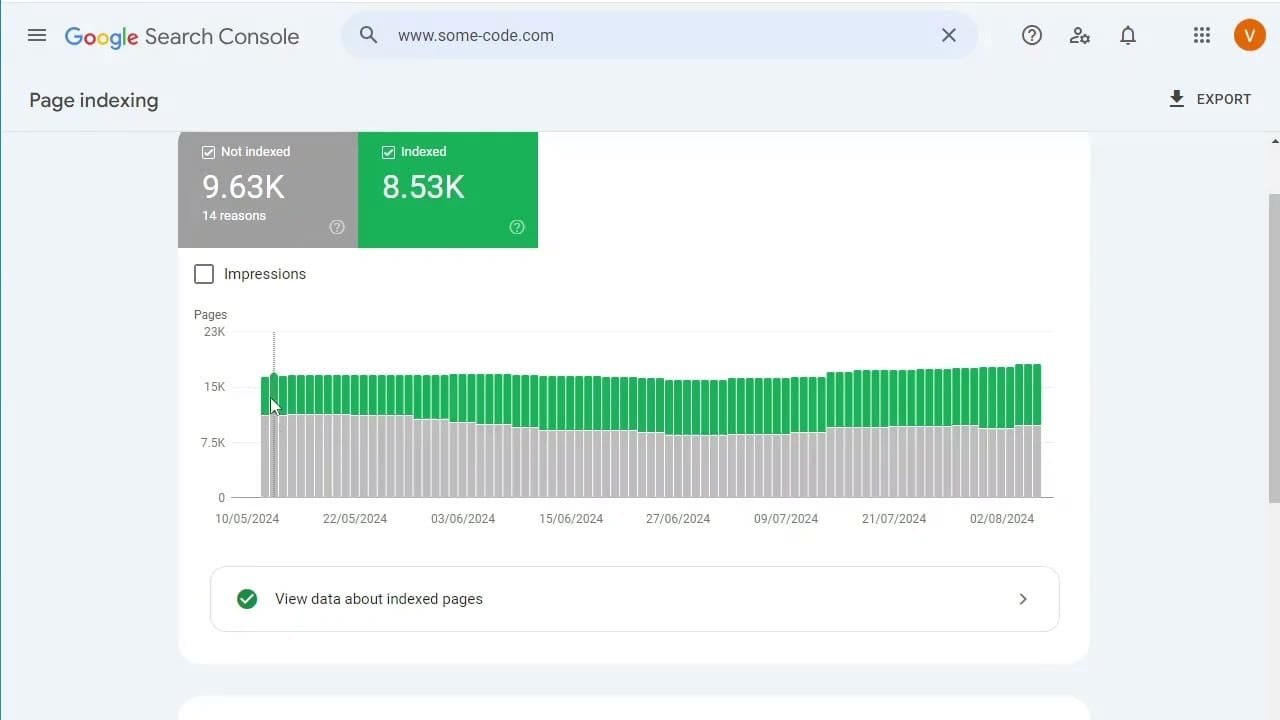
Task: Click the Google Search Console logo
Action: click(x=182, y=36)
